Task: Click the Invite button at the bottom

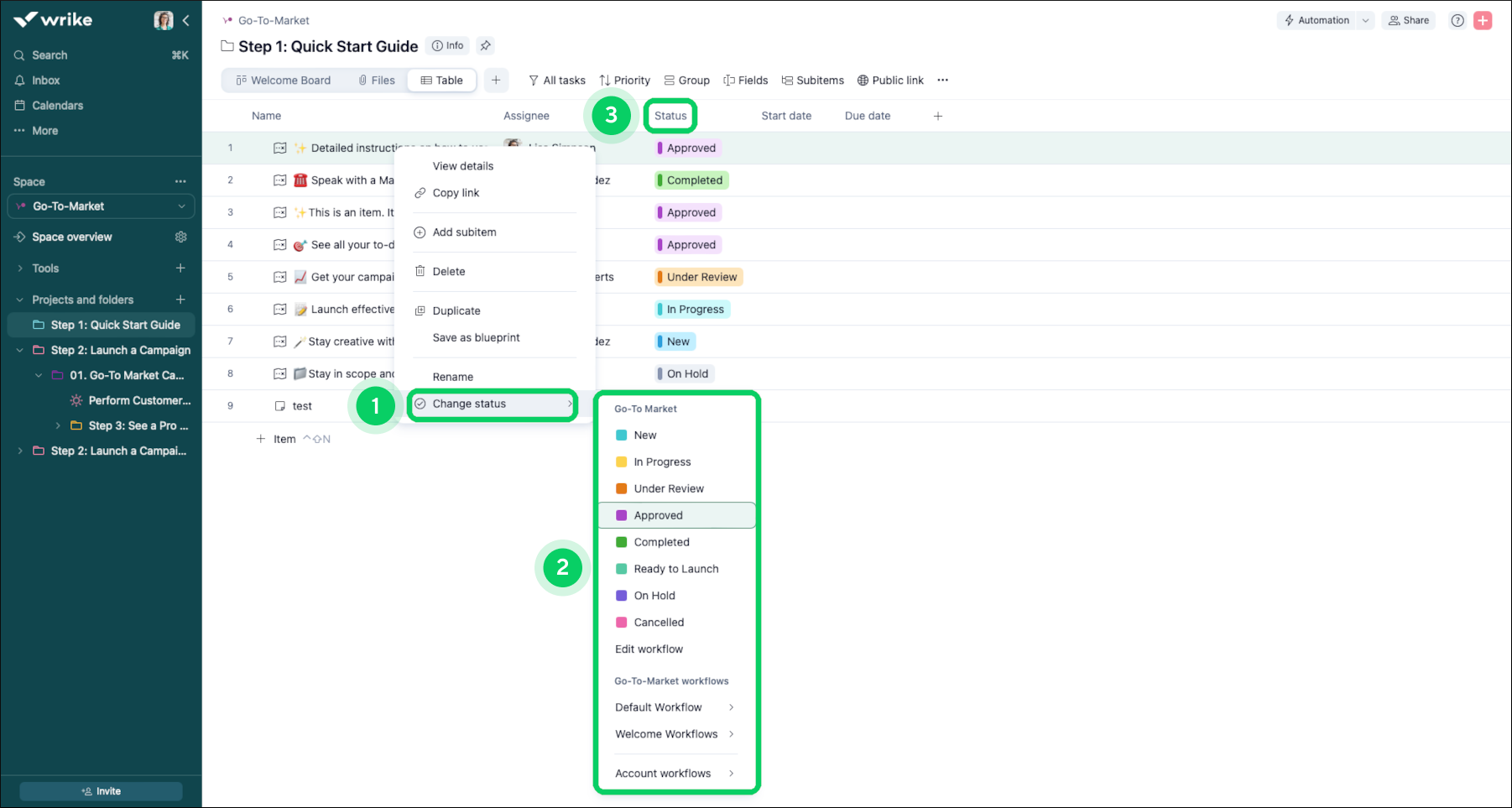Action: (x=101, y=790)
